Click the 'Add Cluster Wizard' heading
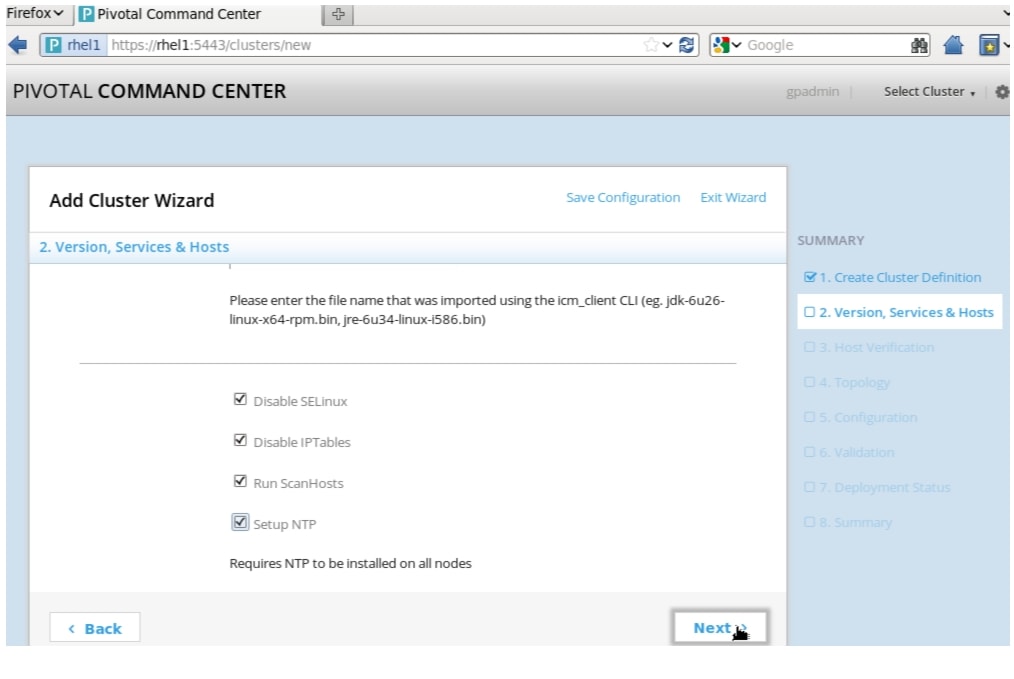Image resolution: width=1014 pixels, height=679 pixels. pyautogui.click(x=131, y=200)
